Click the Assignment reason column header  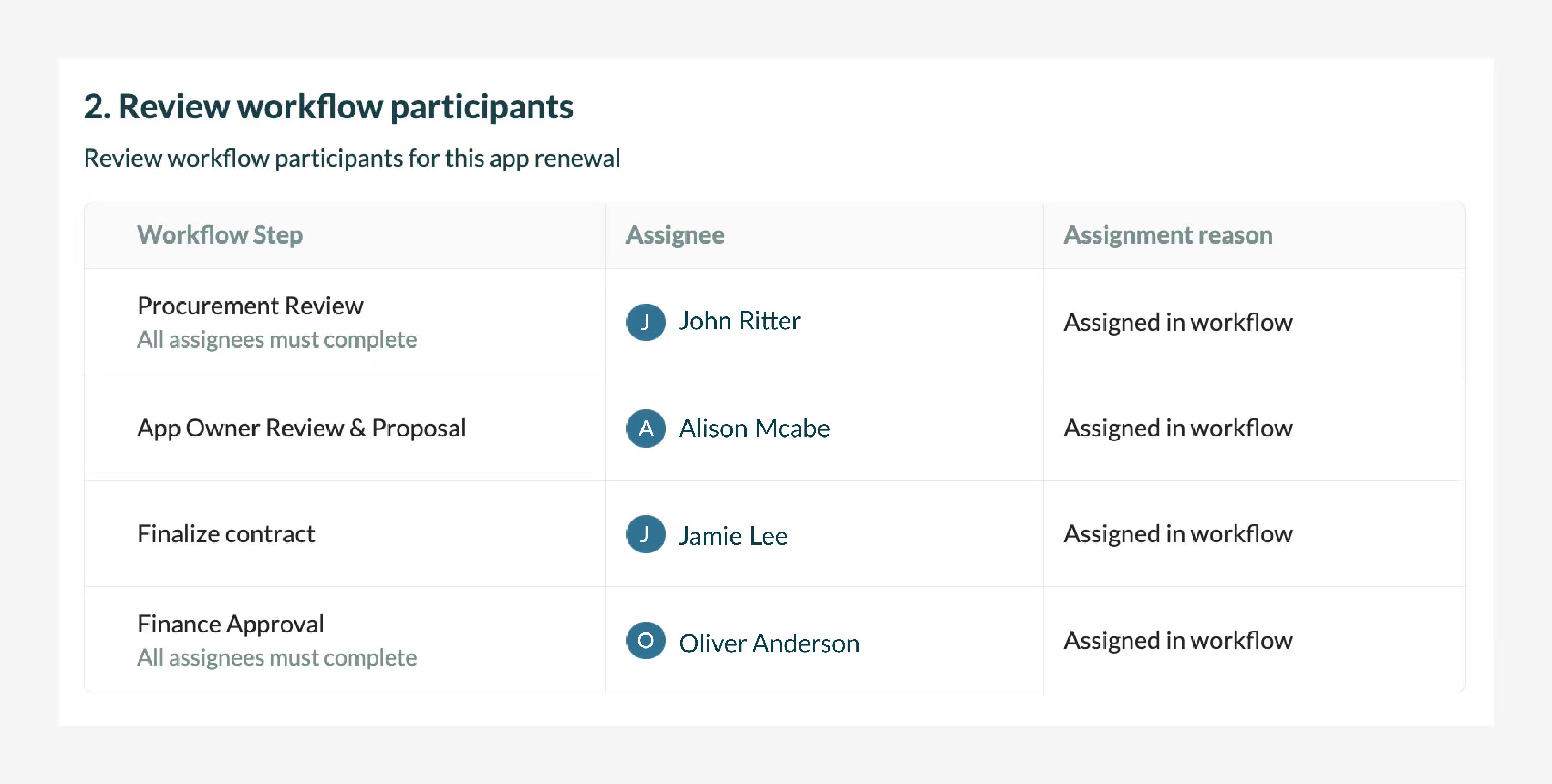click(x=1168, y=235)
